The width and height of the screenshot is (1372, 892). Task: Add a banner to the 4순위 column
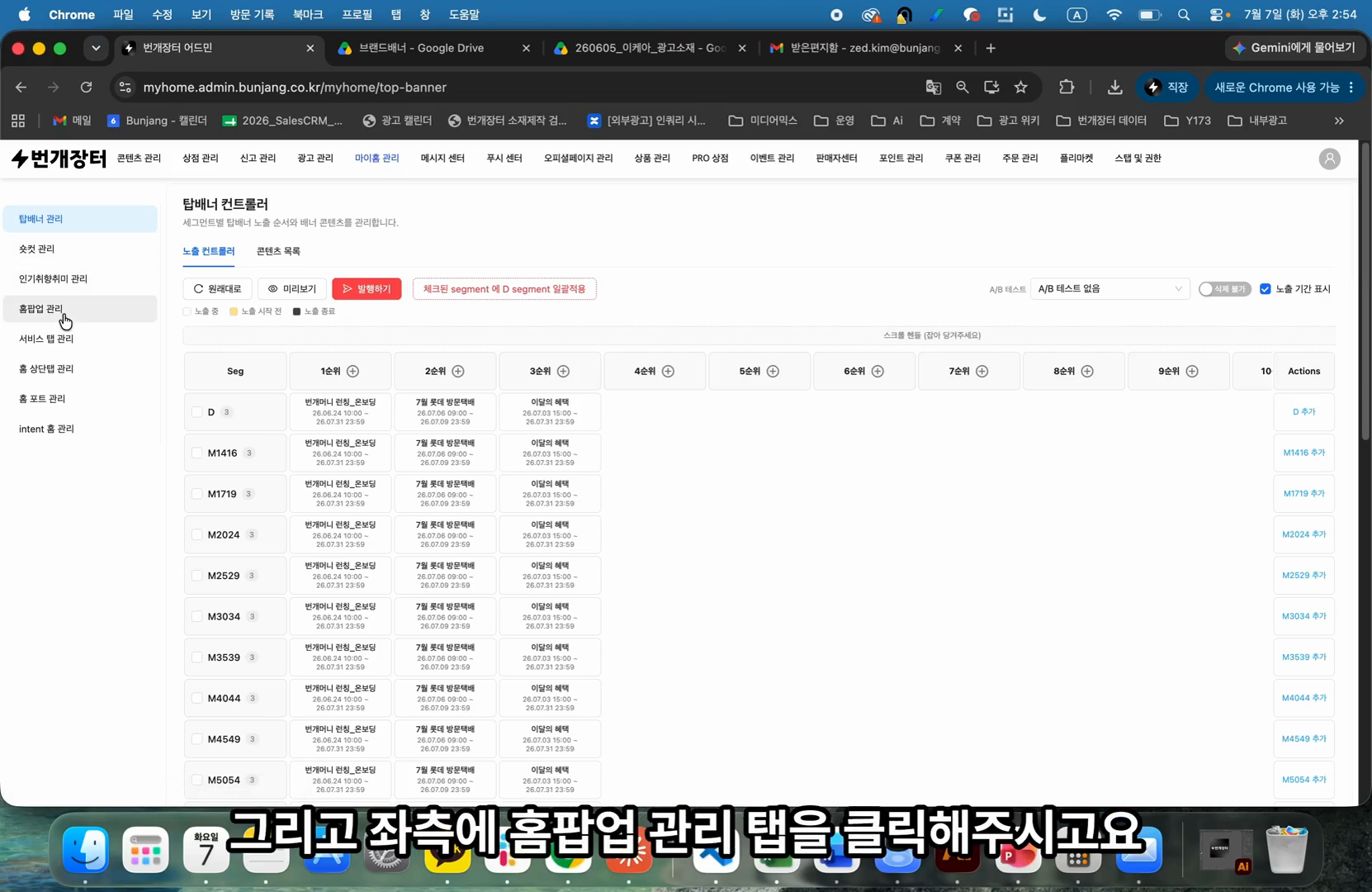coord(668,372)
